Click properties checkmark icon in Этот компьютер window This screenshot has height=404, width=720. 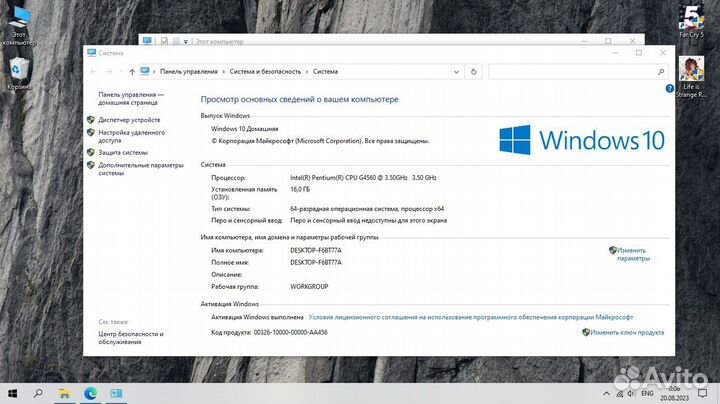(164, 41)
